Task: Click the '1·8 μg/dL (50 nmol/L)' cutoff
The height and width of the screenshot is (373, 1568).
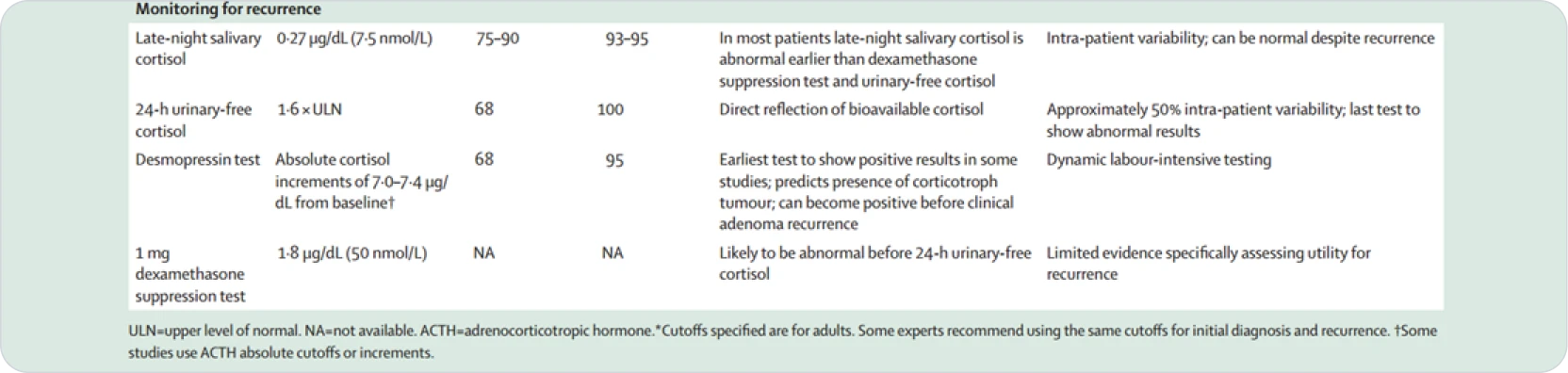Action: [351, 252]
